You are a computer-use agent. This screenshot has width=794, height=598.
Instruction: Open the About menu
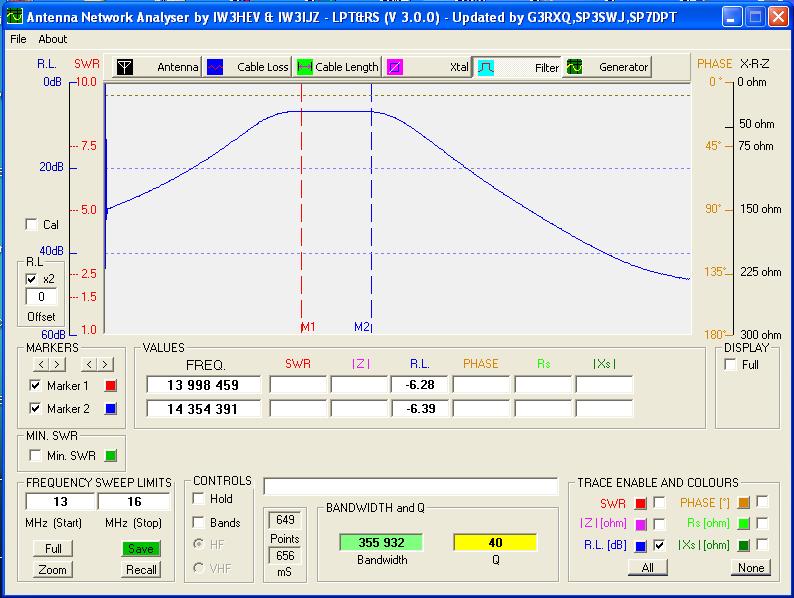click(x=53, y=39)
